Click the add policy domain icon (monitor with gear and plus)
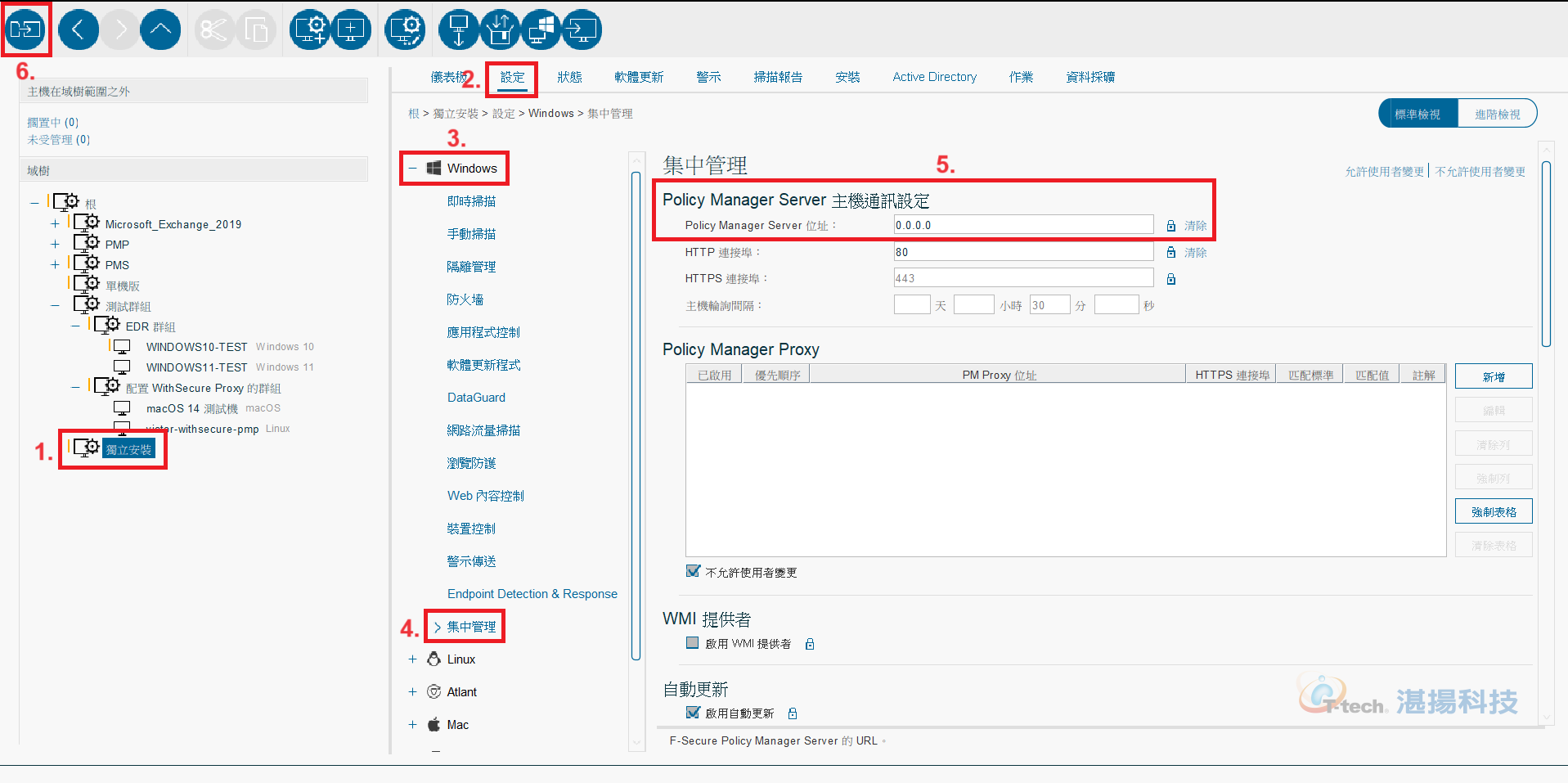 click(x=310, y=30)
